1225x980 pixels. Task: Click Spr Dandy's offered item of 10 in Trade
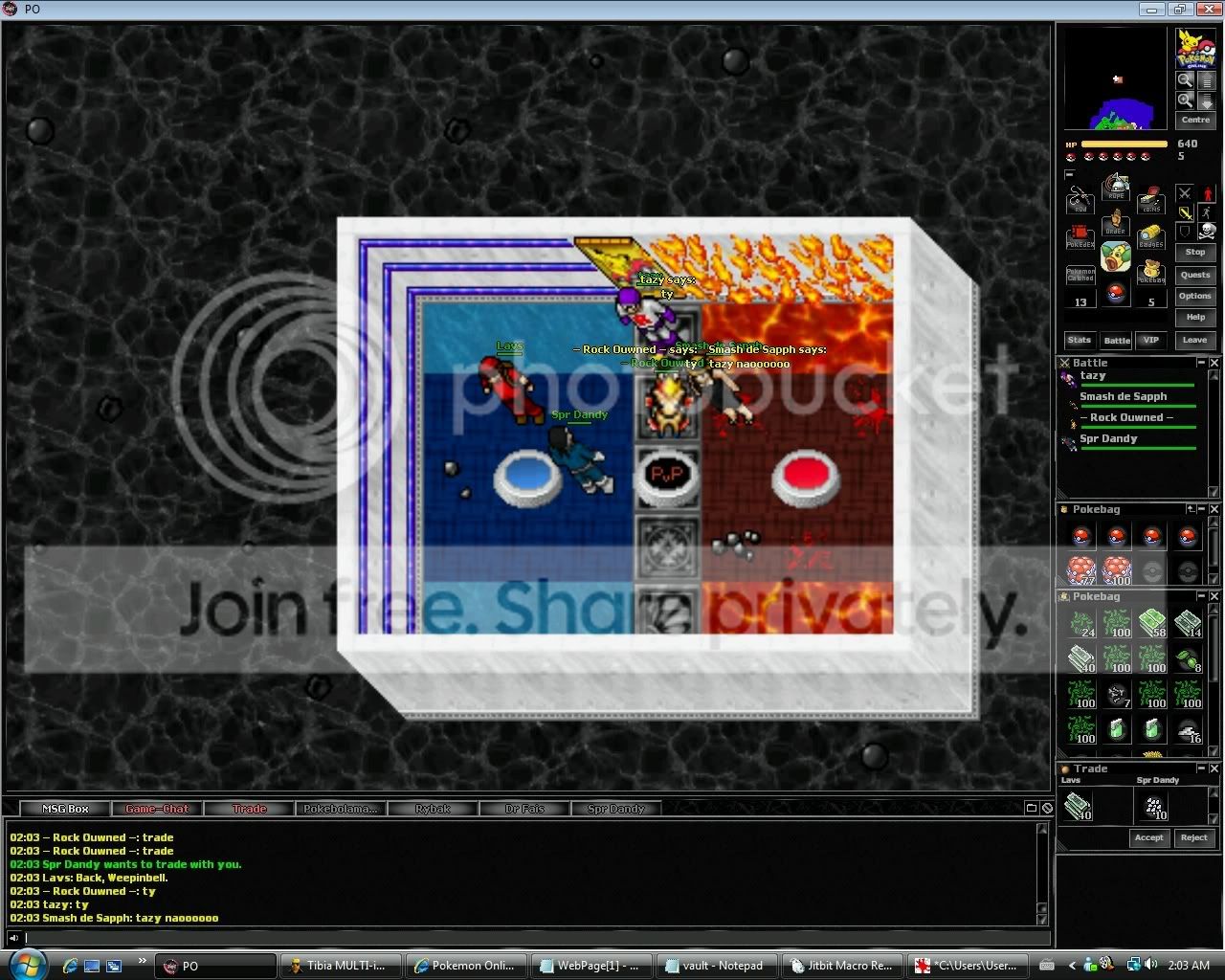[1155, 807]
